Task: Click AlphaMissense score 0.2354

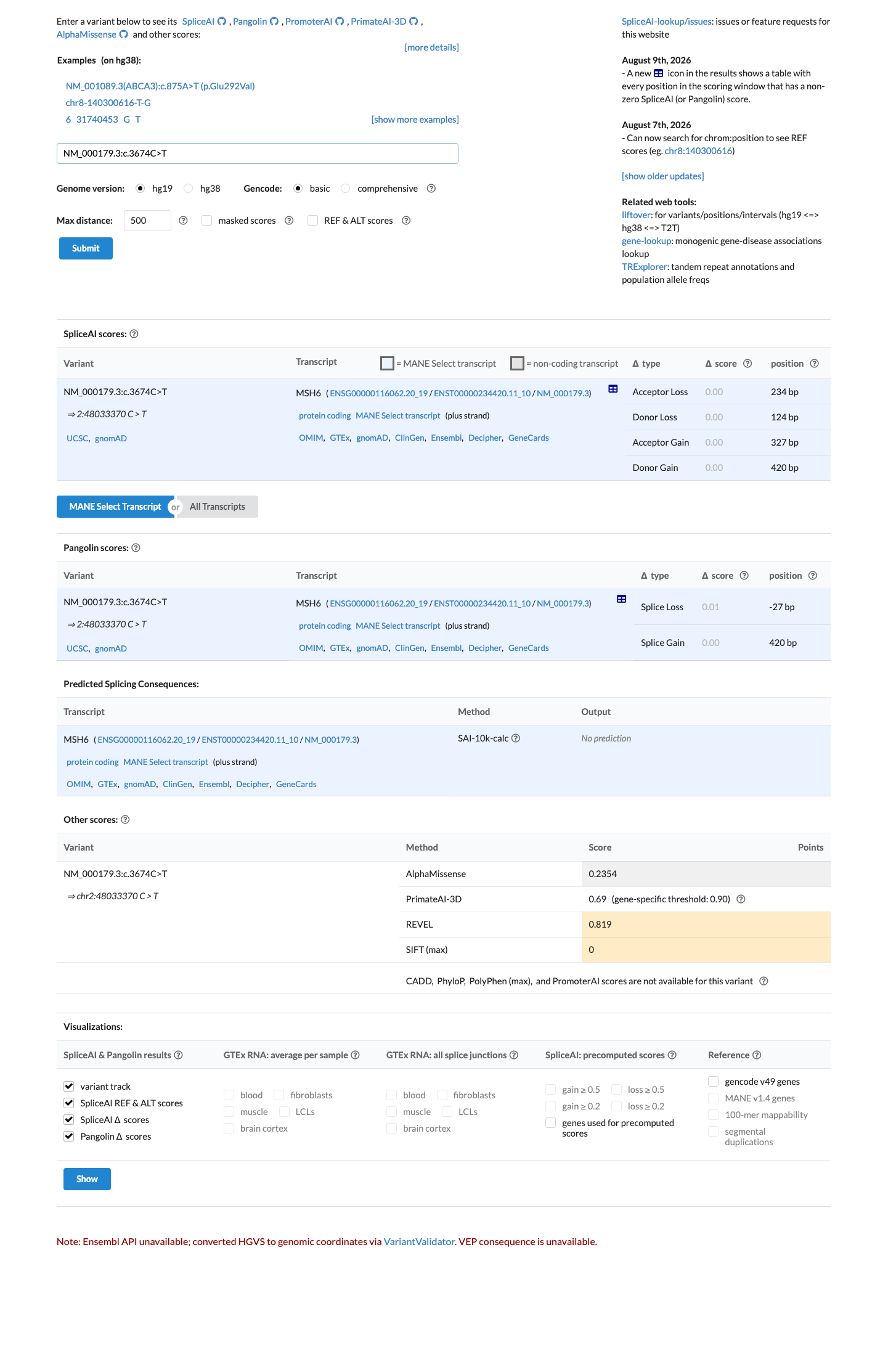Action: [603, 874]
